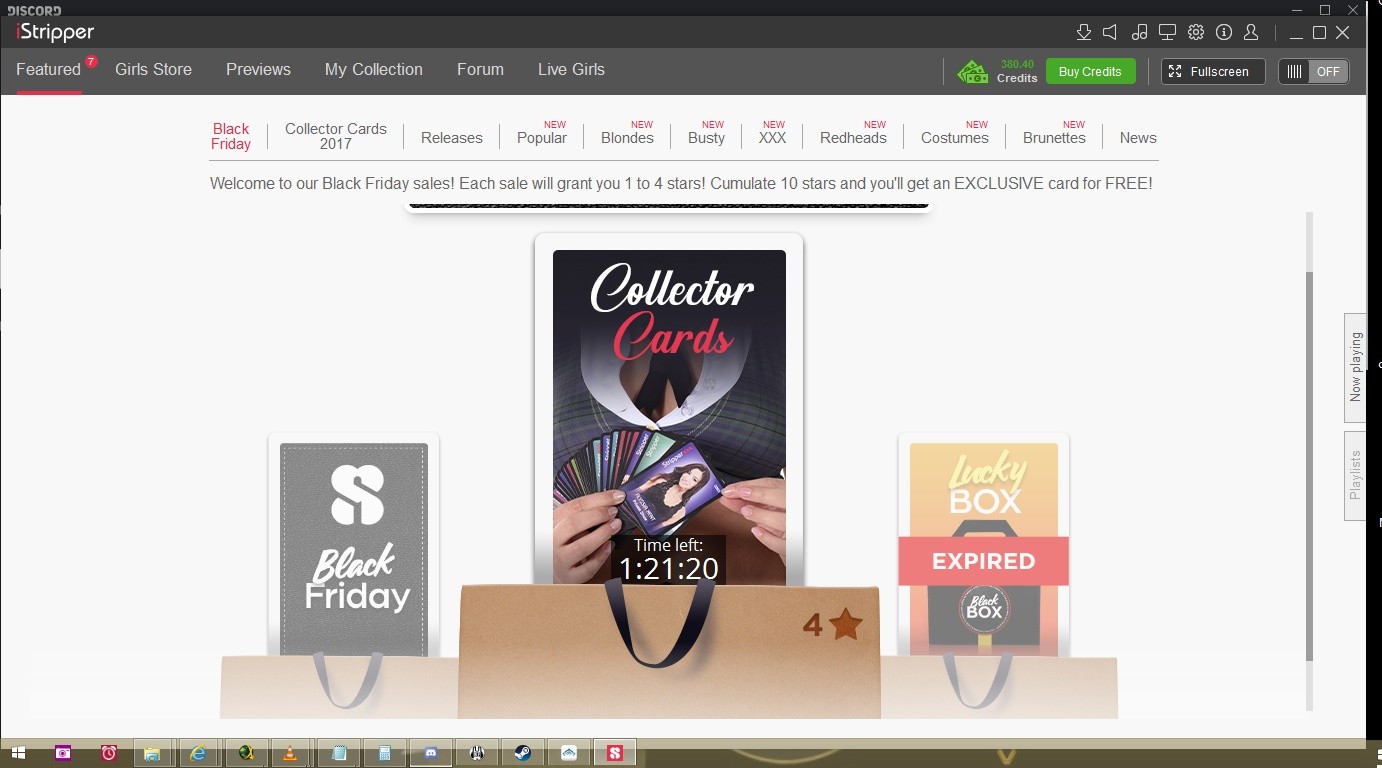Open the Brunettes category

click(x=1054, y=138)
